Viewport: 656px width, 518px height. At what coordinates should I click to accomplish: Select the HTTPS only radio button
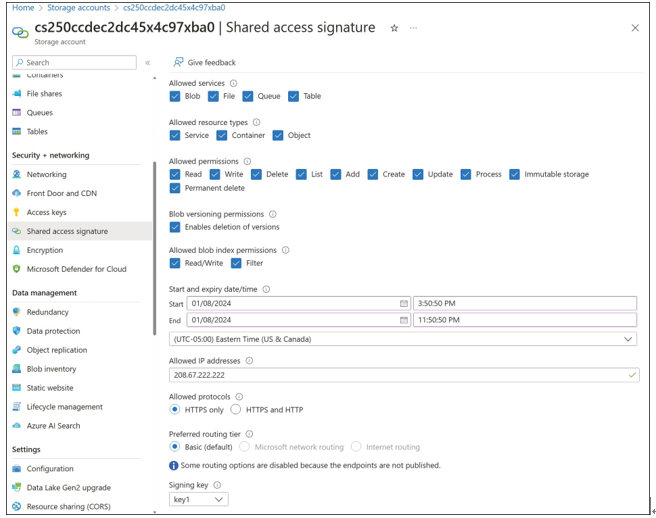tap(175, 409)
